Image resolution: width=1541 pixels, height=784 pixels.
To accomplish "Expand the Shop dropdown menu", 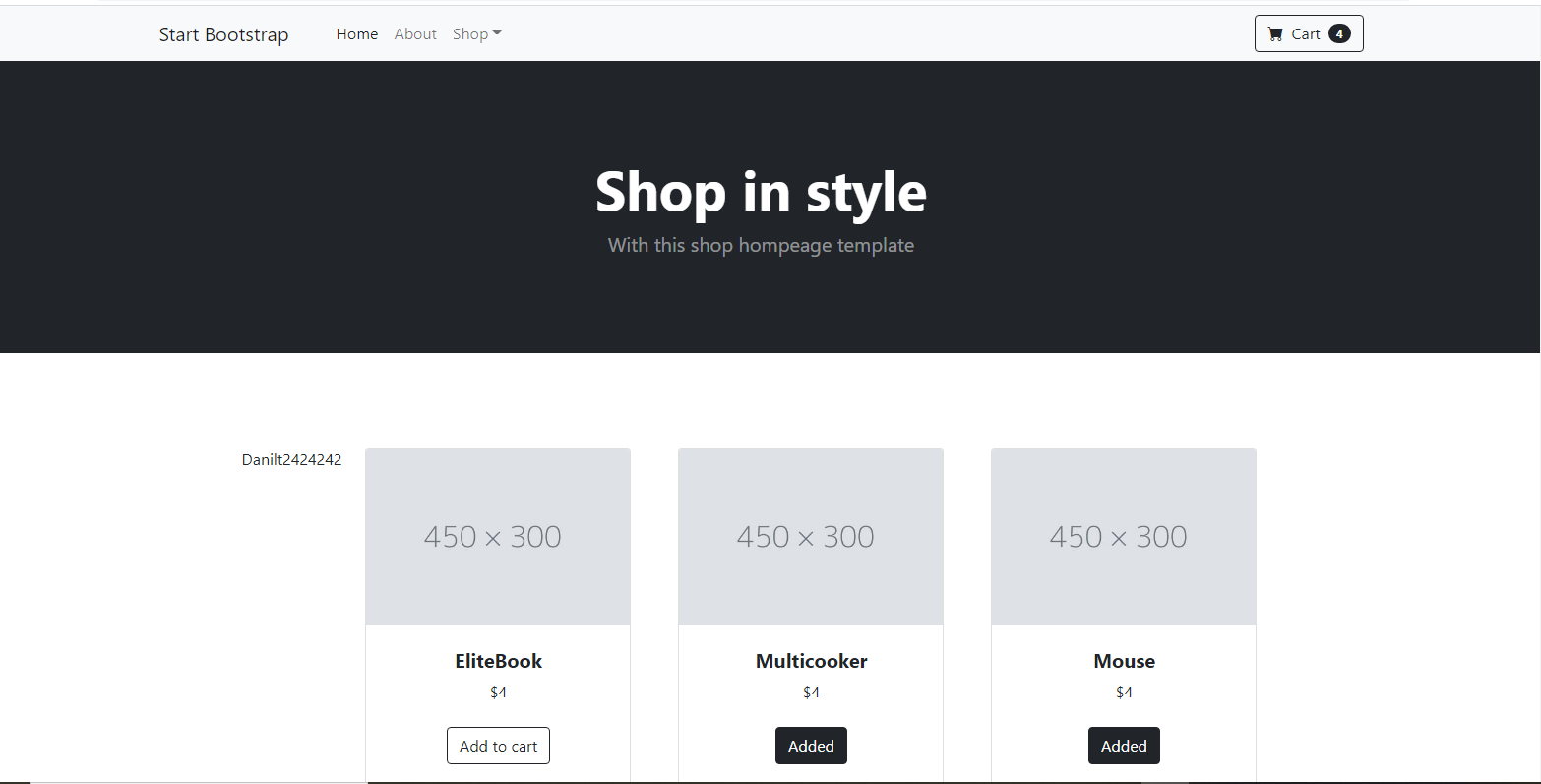I will (470, 33).
